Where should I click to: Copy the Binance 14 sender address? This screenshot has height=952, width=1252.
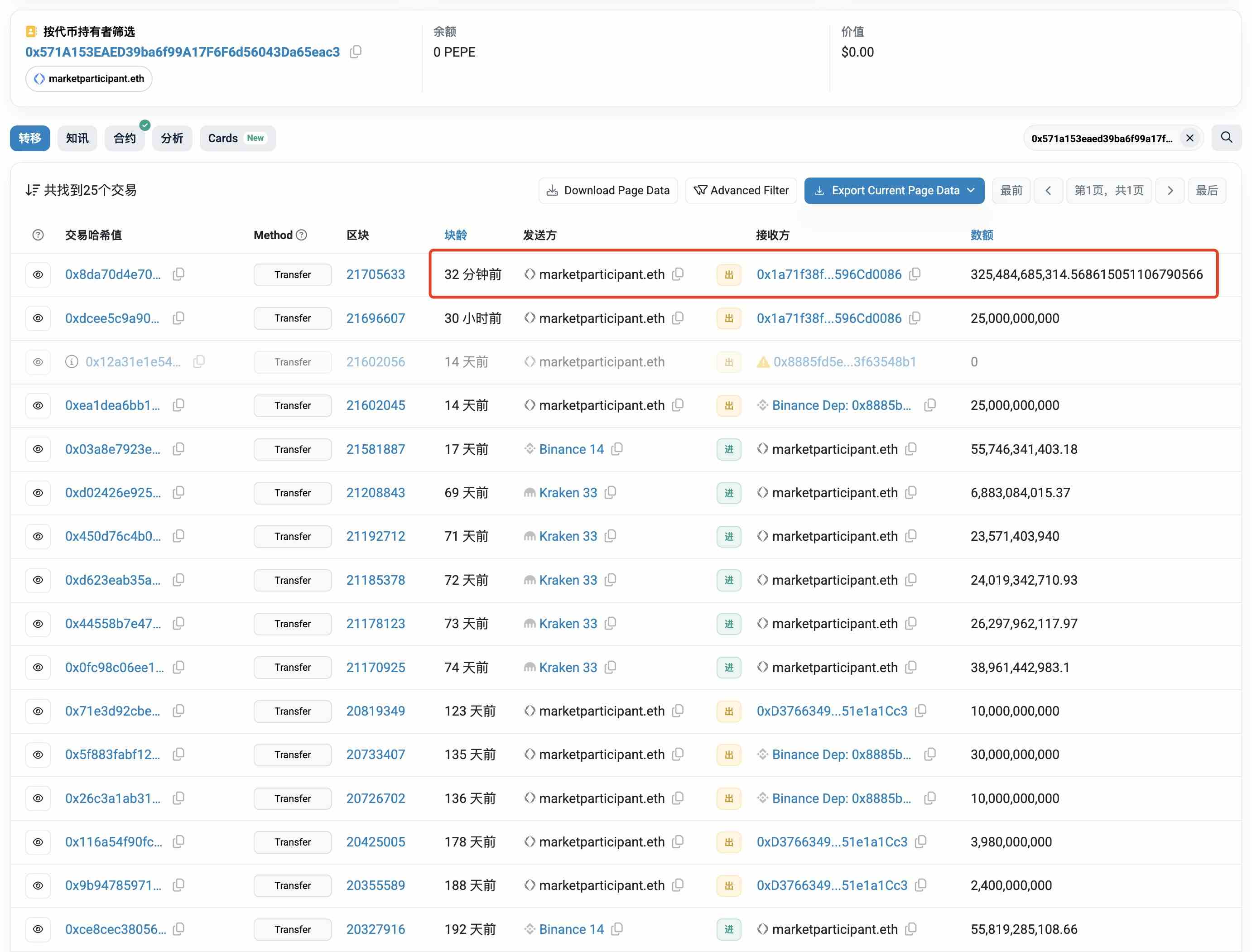coord(617,449)
